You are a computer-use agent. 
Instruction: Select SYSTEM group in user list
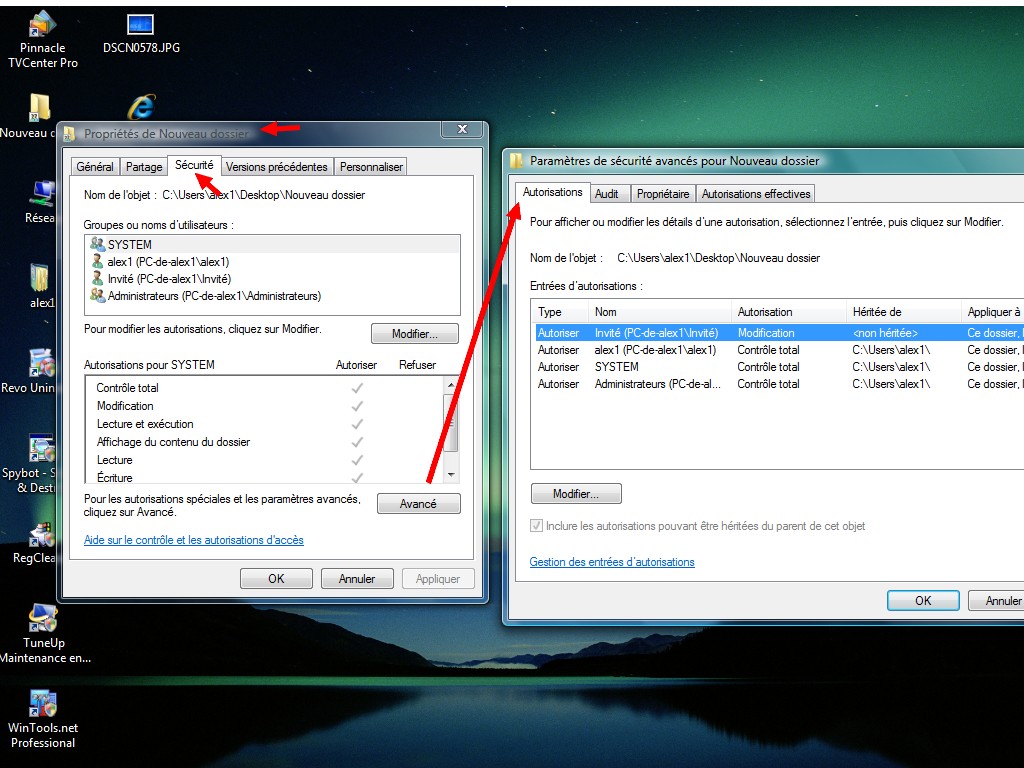click(130, 244)
